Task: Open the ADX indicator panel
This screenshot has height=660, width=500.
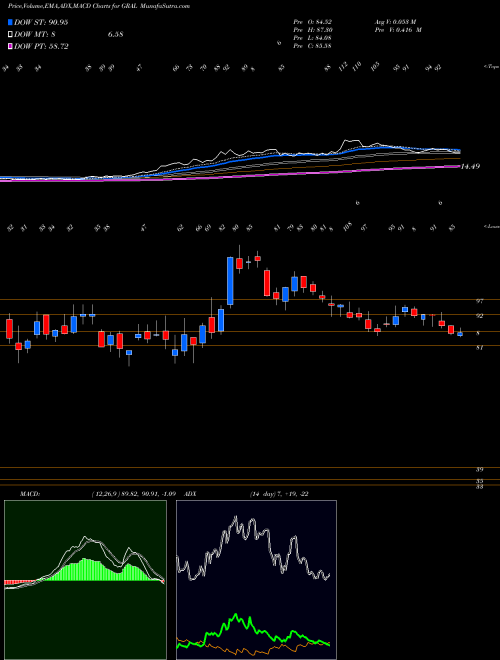Action: click(256, 580)
